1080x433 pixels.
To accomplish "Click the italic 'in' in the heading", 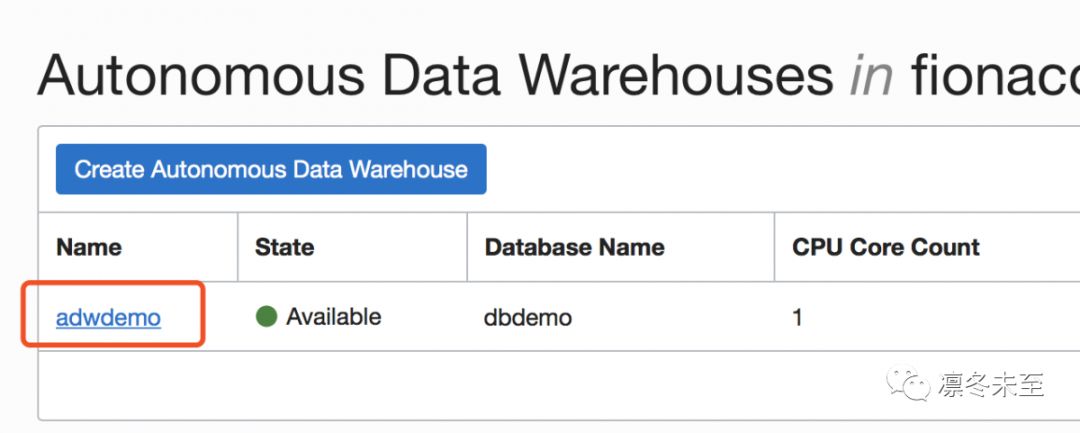I will pos(871,76).
